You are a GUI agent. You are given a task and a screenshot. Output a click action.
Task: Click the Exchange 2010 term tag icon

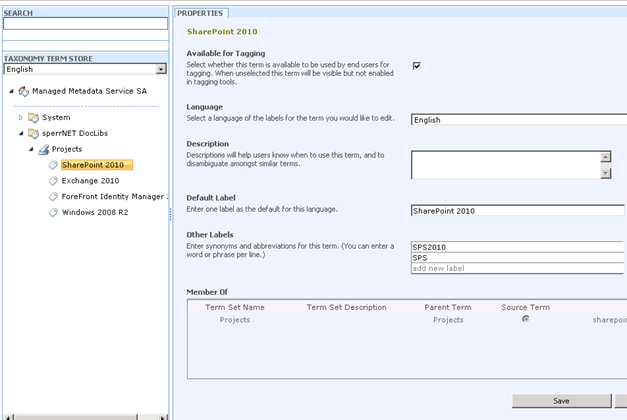[x=53, y=181]
